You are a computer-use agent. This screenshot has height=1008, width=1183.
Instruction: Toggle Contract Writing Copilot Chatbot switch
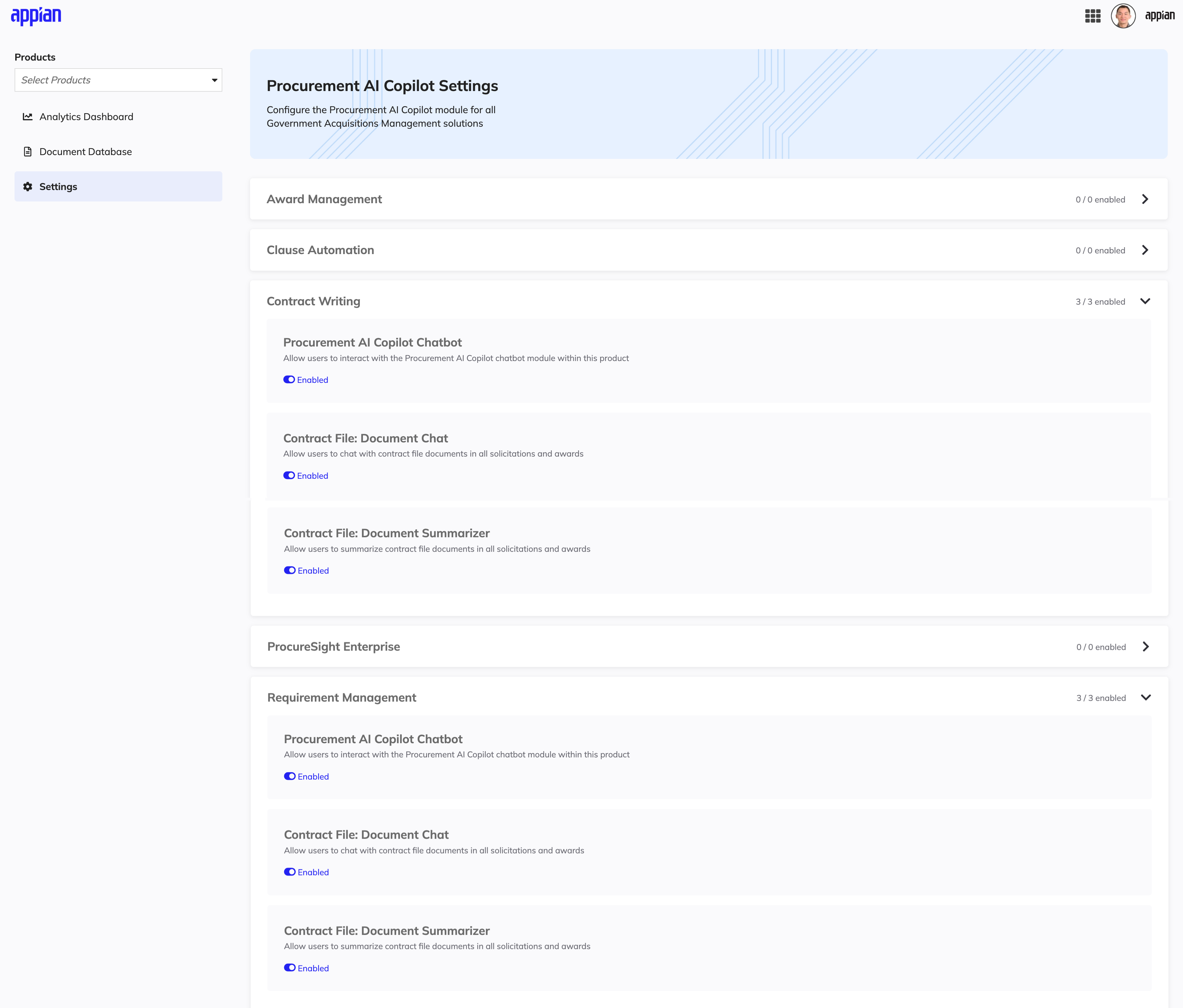[289, 380]
